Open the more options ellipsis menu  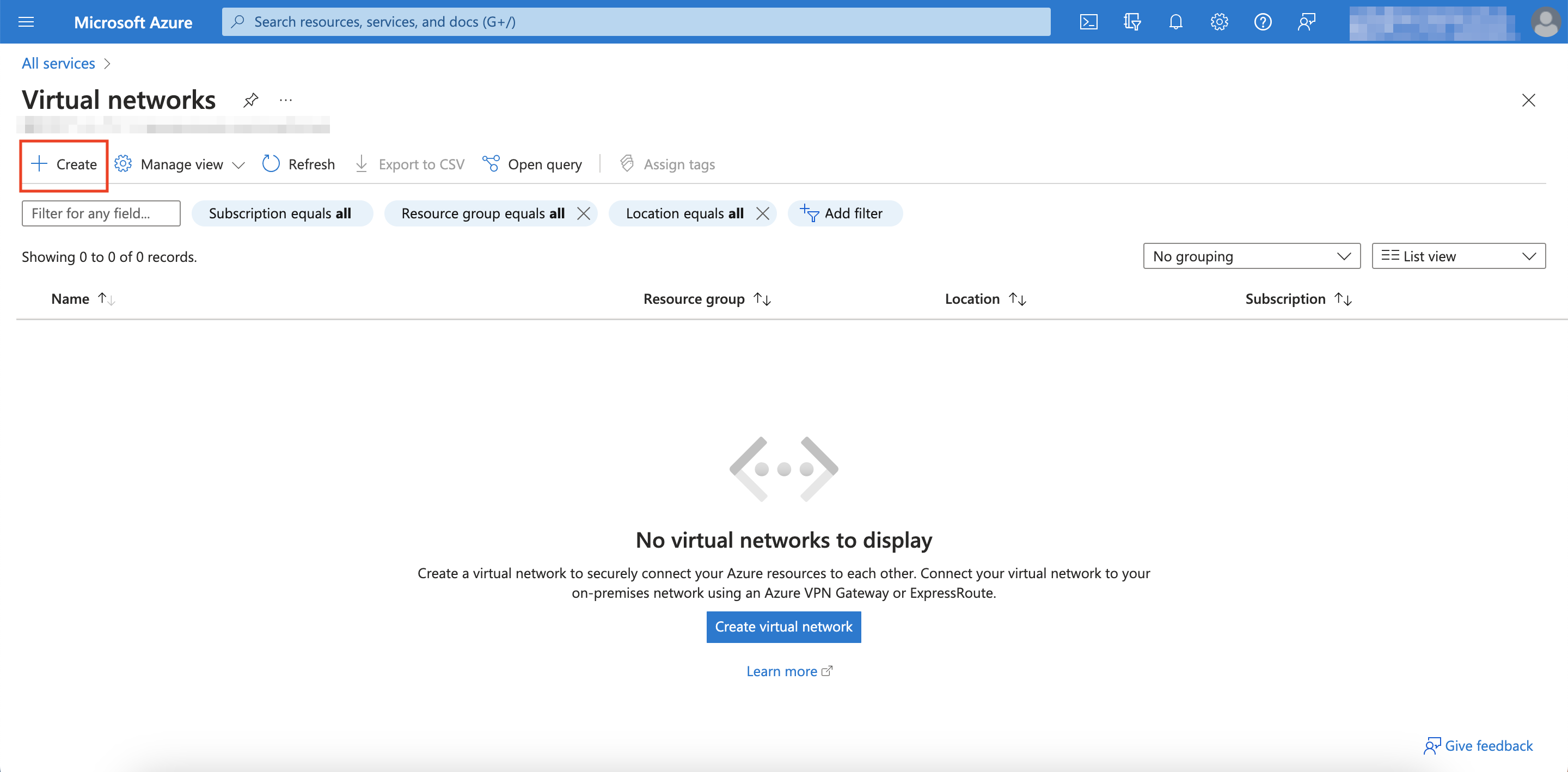click(285, 100)
